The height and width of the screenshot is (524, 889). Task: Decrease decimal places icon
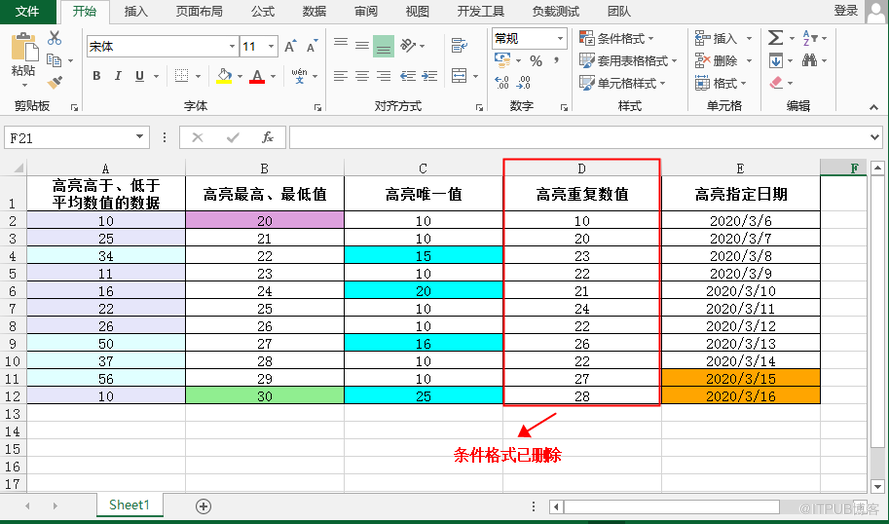click(524, 83)
